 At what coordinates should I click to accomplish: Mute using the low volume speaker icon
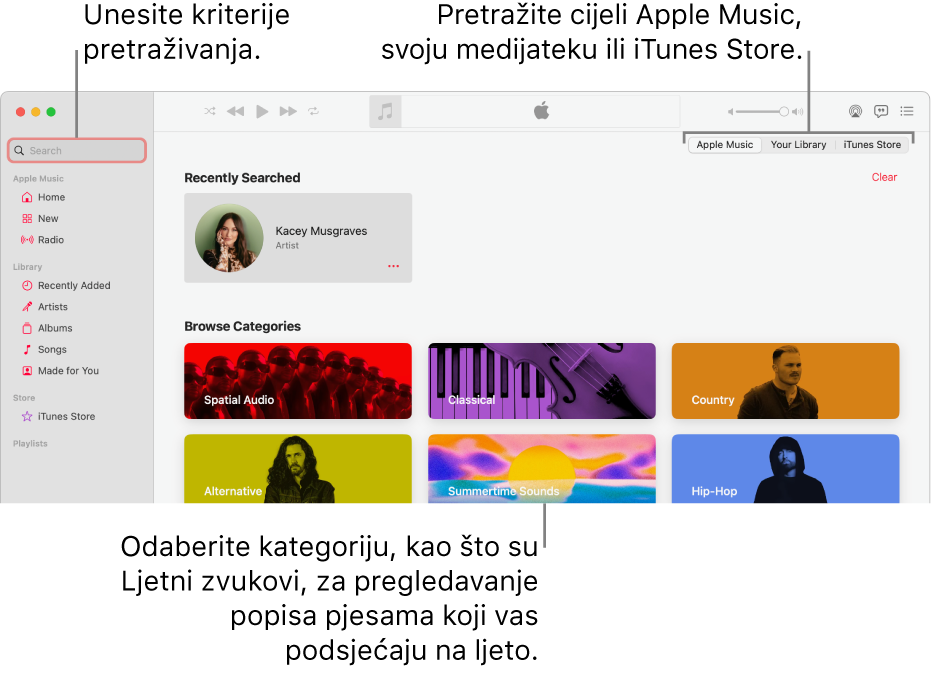[731, 111]
